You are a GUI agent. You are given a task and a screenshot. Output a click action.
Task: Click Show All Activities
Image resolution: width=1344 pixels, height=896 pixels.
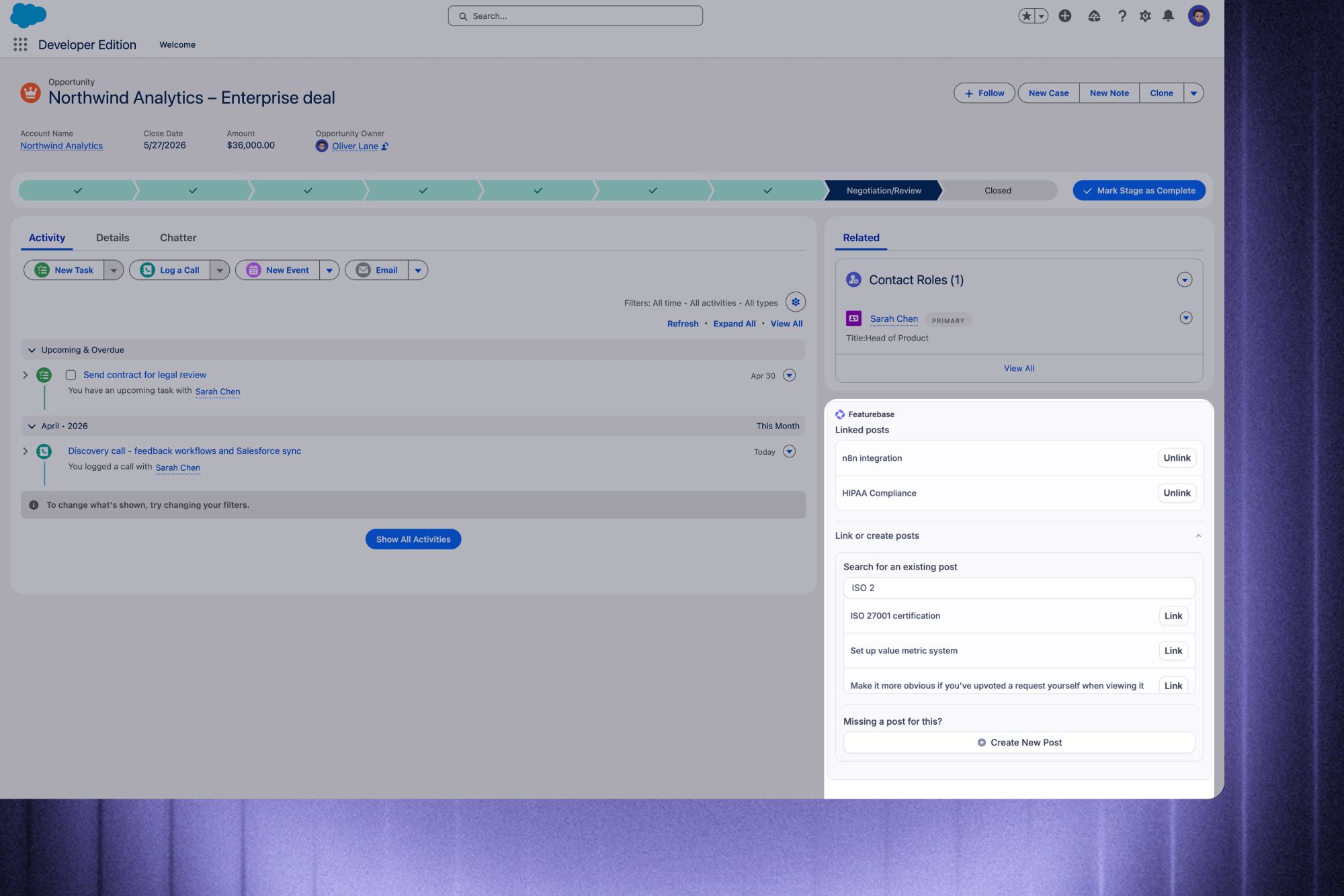pyautogui.click(x=413, y=539)
